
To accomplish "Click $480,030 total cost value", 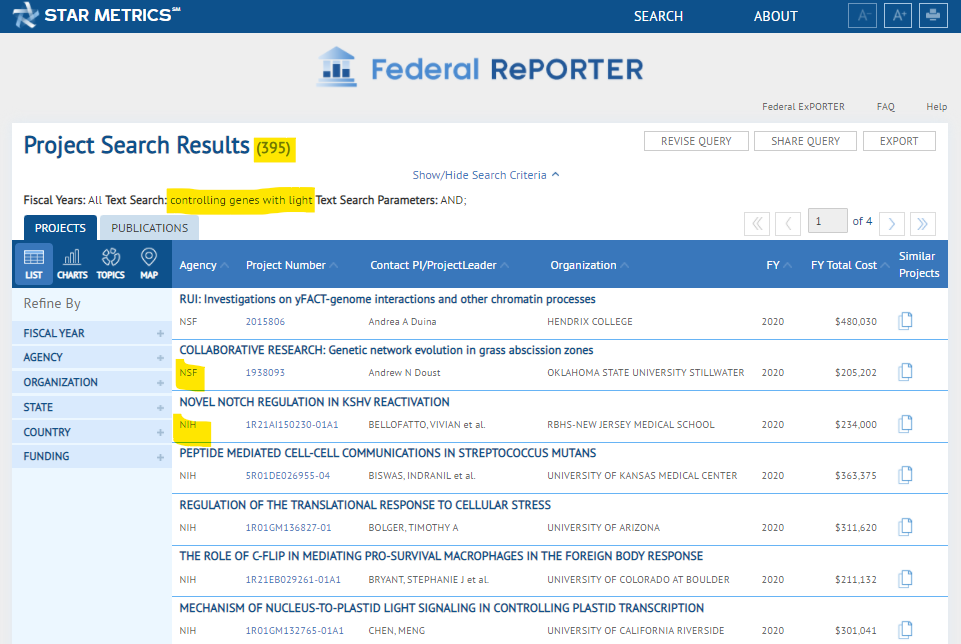I will click(x=856, y=321).
